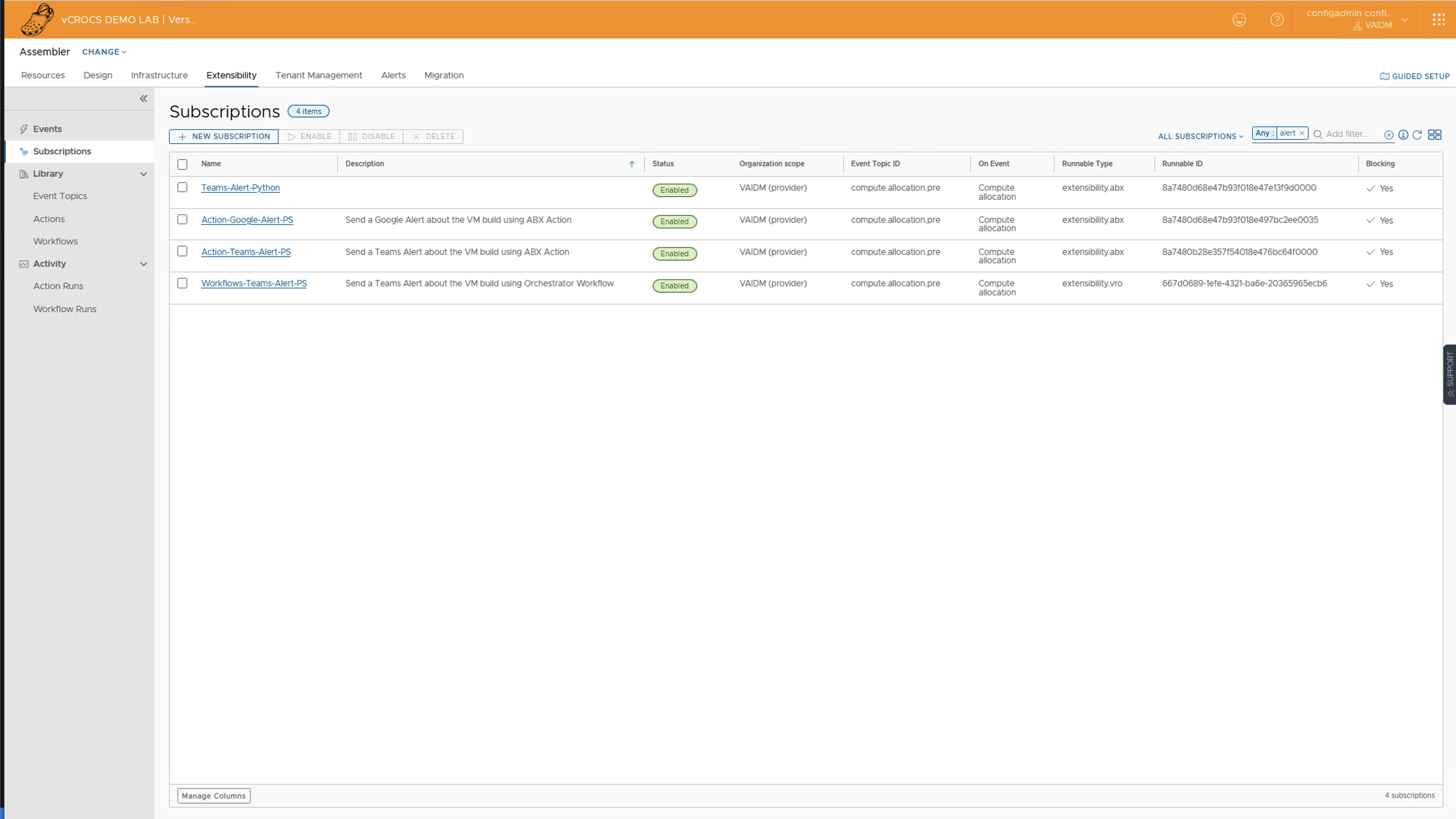The height and width of the screenshot is (819, 1456).
Task: Switch to card view icon
Action: click(x=1434, y=134)
